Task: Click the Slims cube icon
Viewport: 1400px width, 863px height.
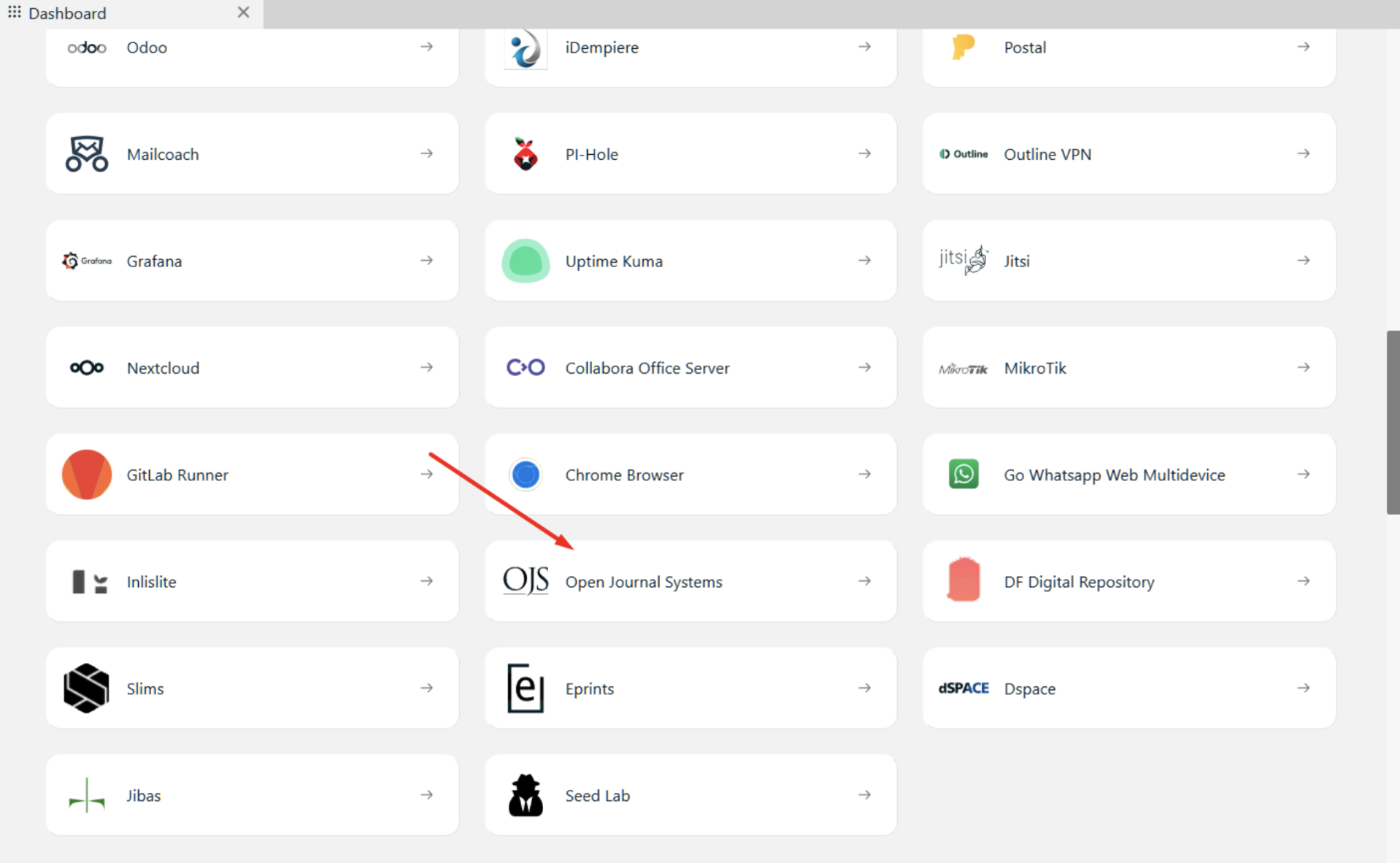Action: pyautogui.click(x=87, y=688)
